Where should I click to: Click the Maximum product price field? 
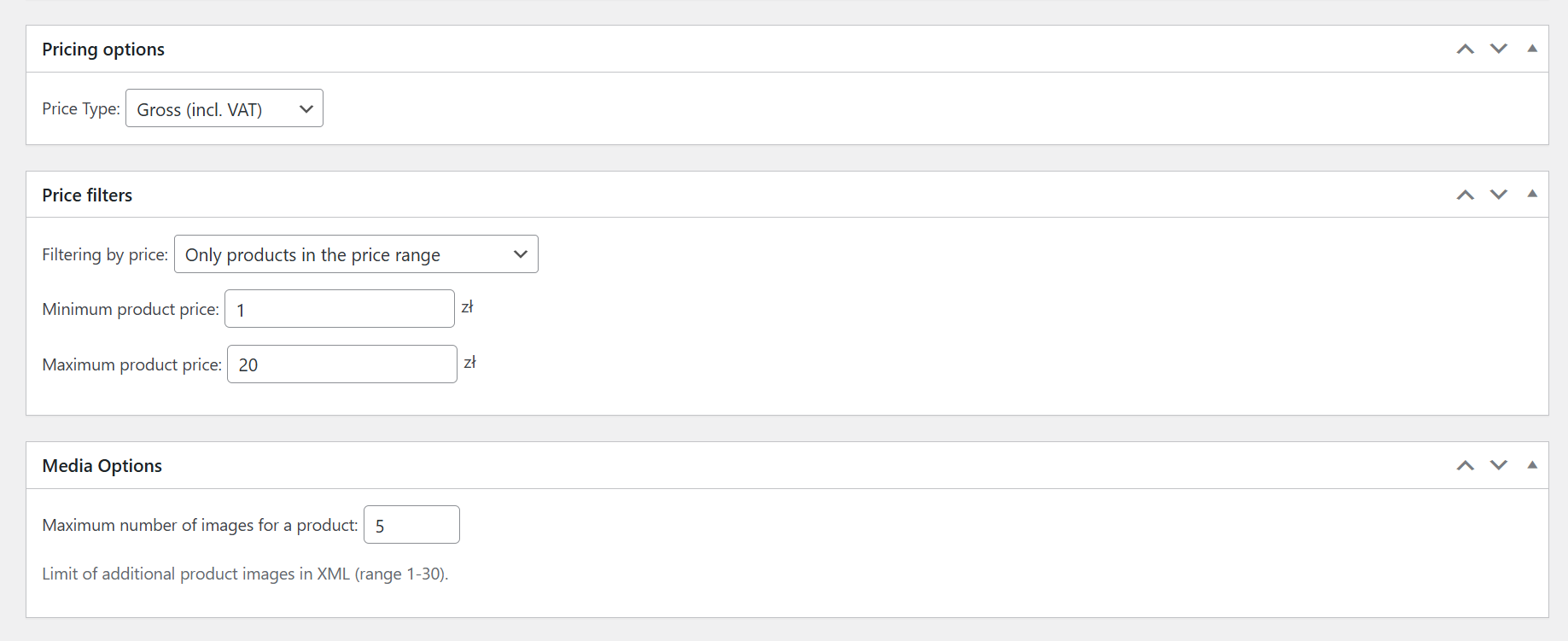tap(341, 364)
